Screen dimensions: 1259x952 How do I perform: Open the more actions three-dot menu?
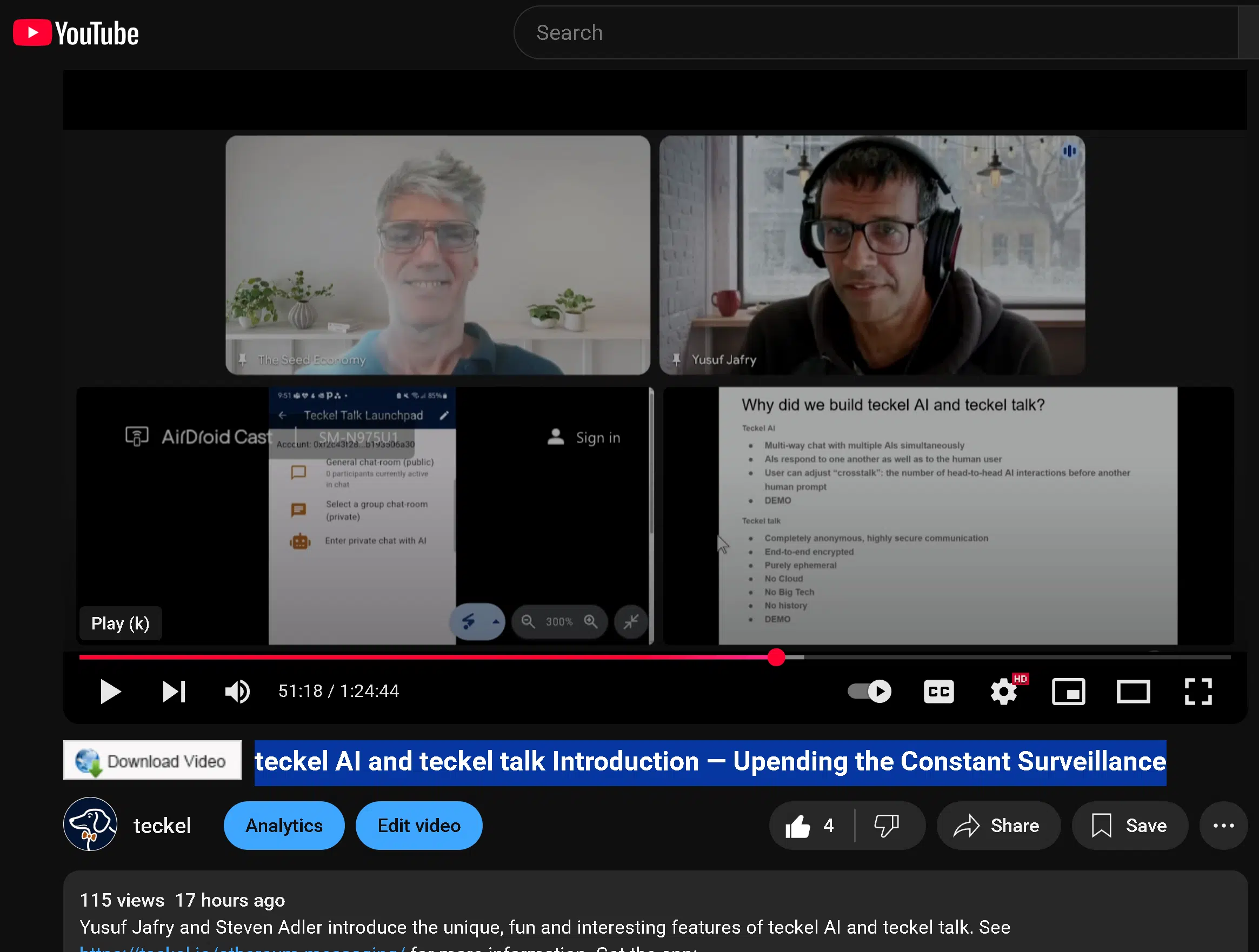point(1223,826)
